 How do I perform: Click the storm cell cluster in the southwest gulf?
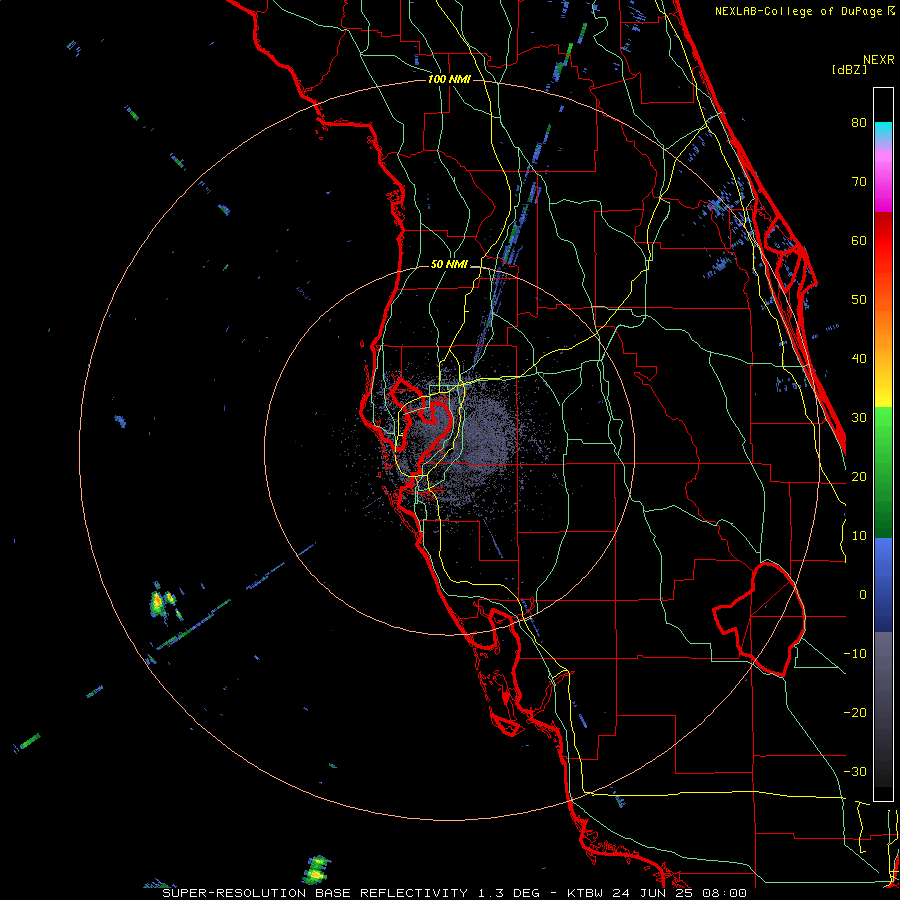click(x=164, y=604)
